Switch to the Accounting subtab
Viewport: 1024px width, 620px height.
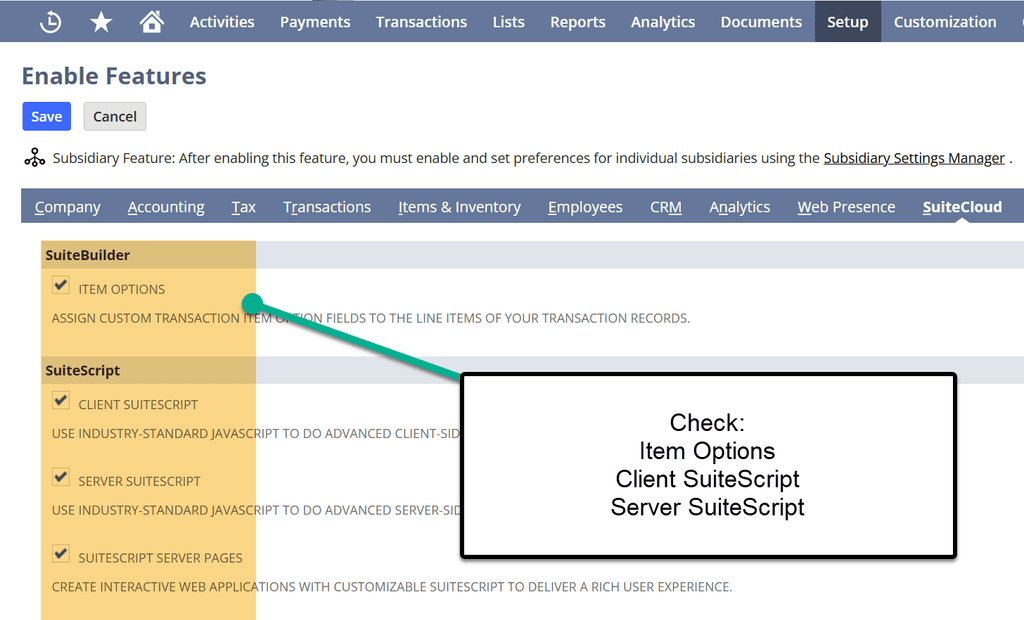(x=166, y=206)
